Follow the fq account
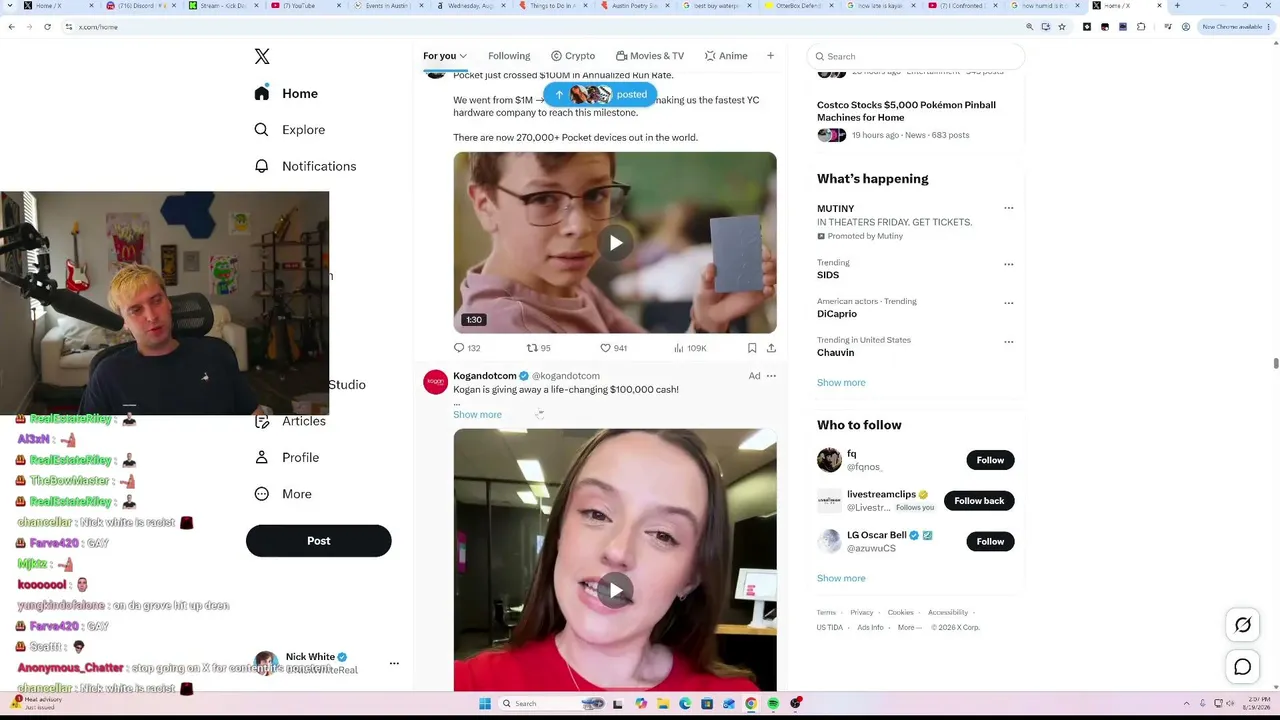The height and width of the screenshot is (720, 1280). click(990, 460)
